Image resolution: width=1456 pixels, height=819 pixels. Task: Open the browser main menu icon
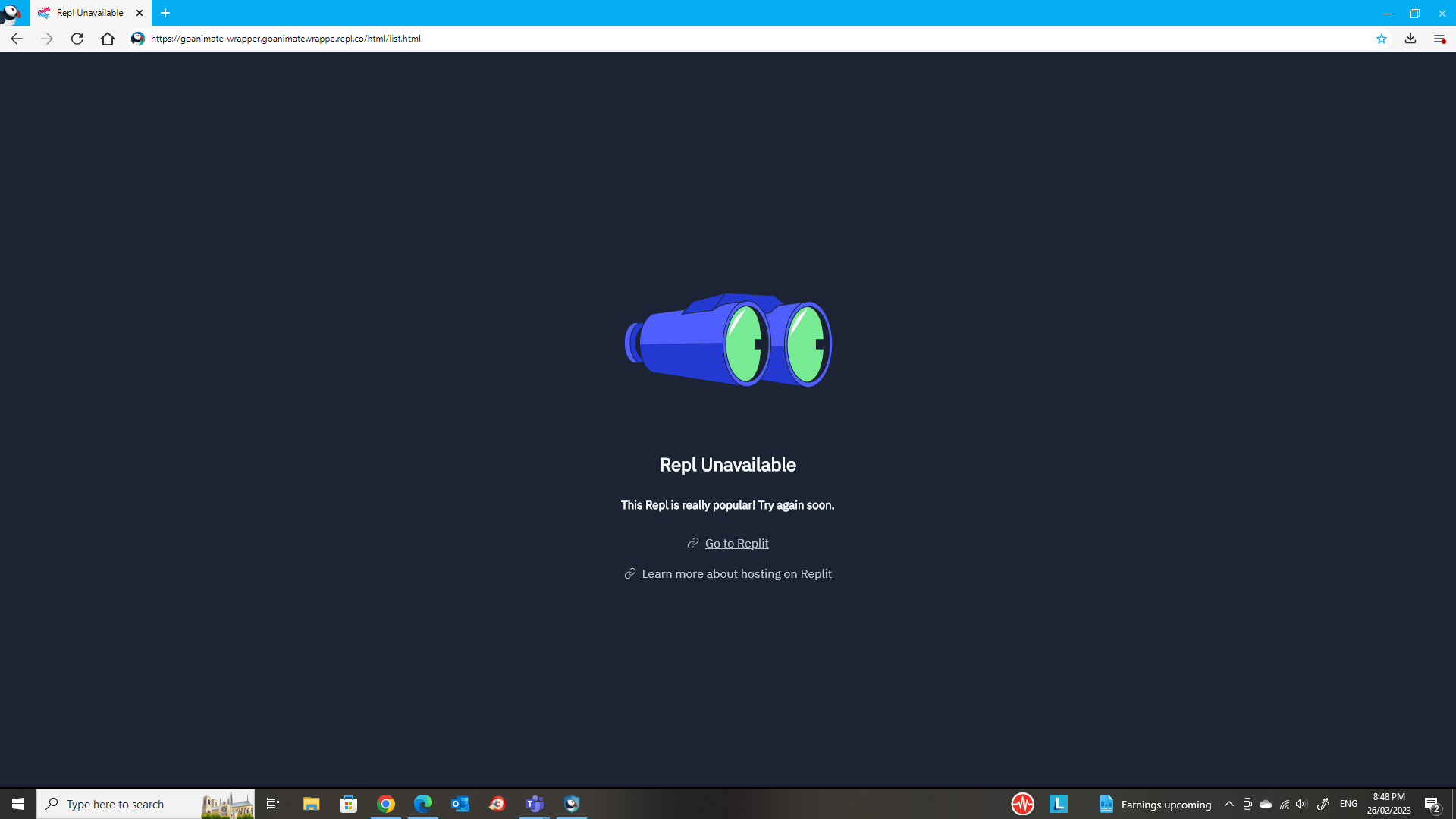pyautogui.click(x=1439, y=39)
